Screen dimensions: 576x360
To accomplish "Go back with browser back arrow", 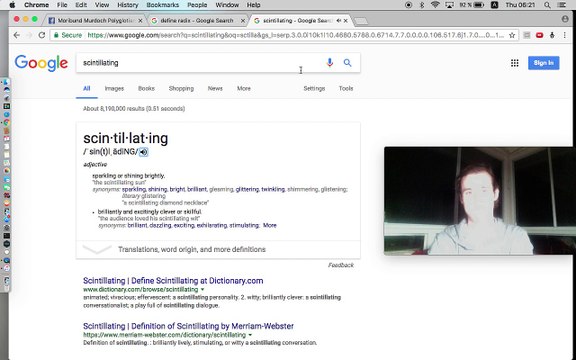I will point(17,35).
